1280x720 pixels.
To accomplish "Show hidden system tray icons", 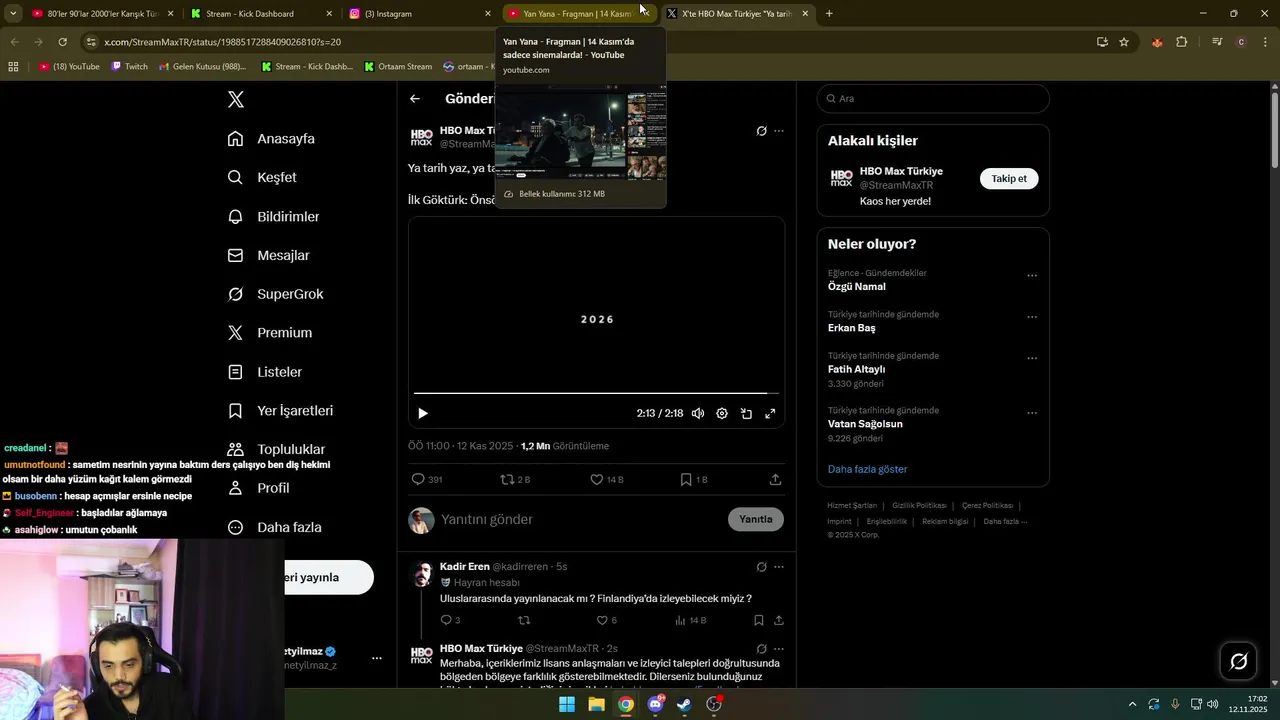I will (1132, 704).
